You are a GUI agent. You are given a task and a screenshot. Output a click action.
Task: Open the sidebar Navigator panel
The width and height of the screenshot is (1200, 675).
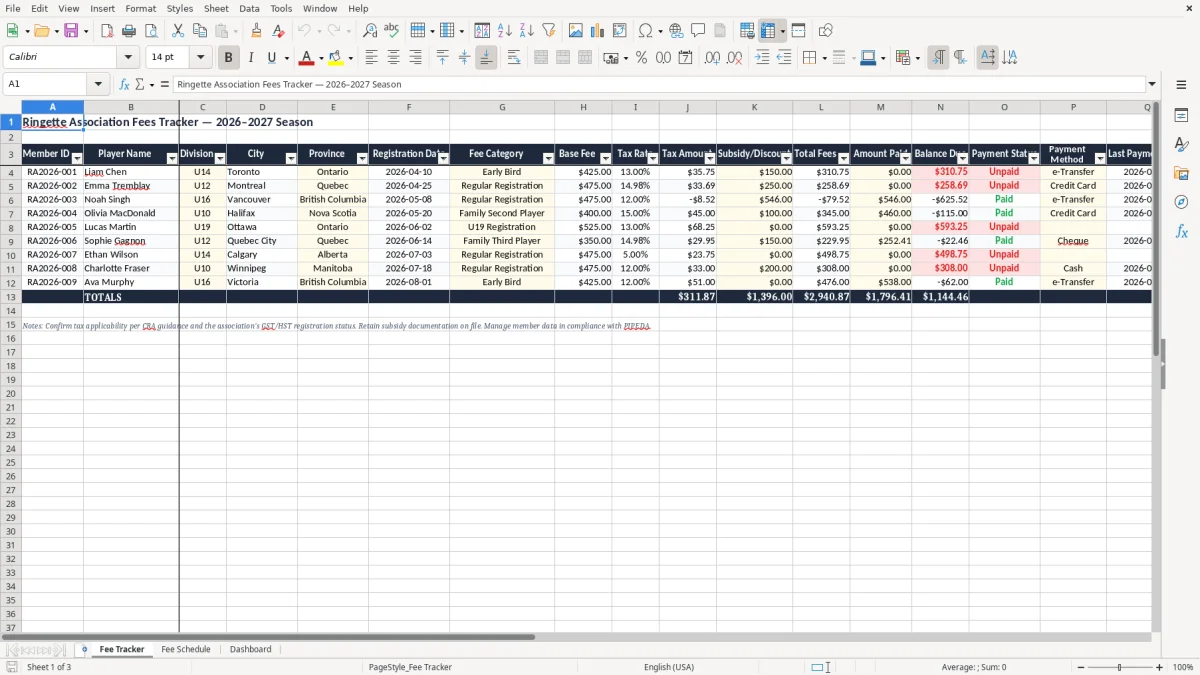[x=1181, y=202]
